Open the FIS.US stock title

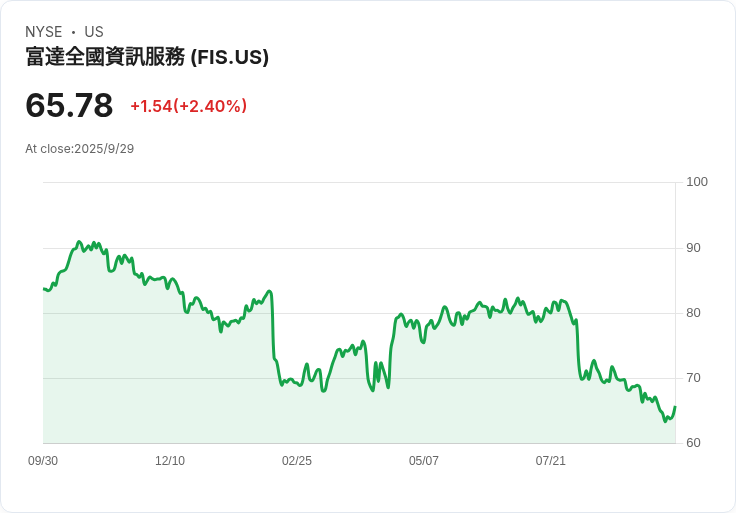(147, 57)
